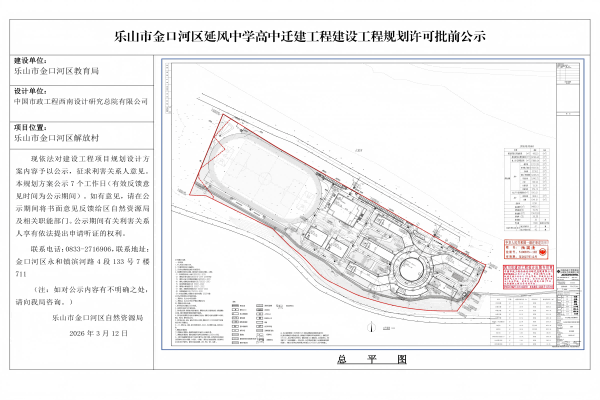The image size is (600, 400).
Task: Click the paragraph starting 现依法对建设工程项目规划设计方
Action: (x=82, y=196)
